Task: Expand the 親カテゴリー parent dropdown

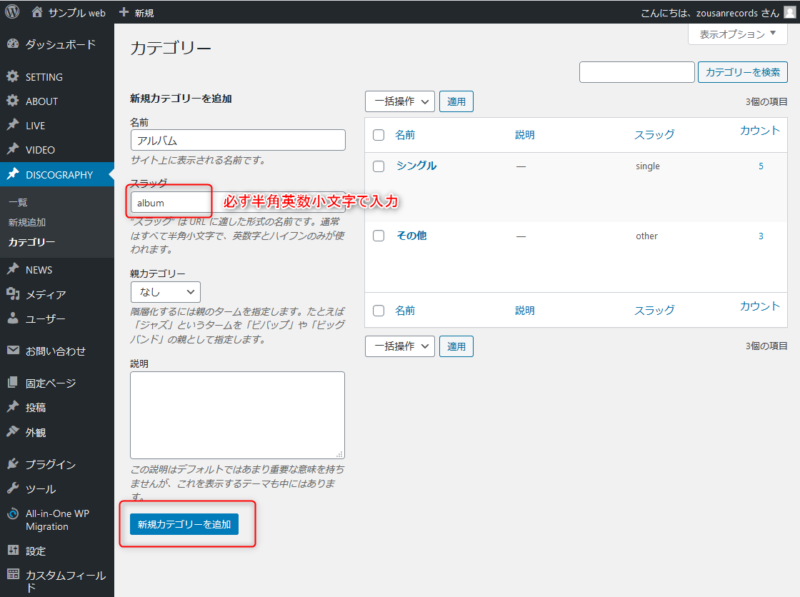Action: 165,292
